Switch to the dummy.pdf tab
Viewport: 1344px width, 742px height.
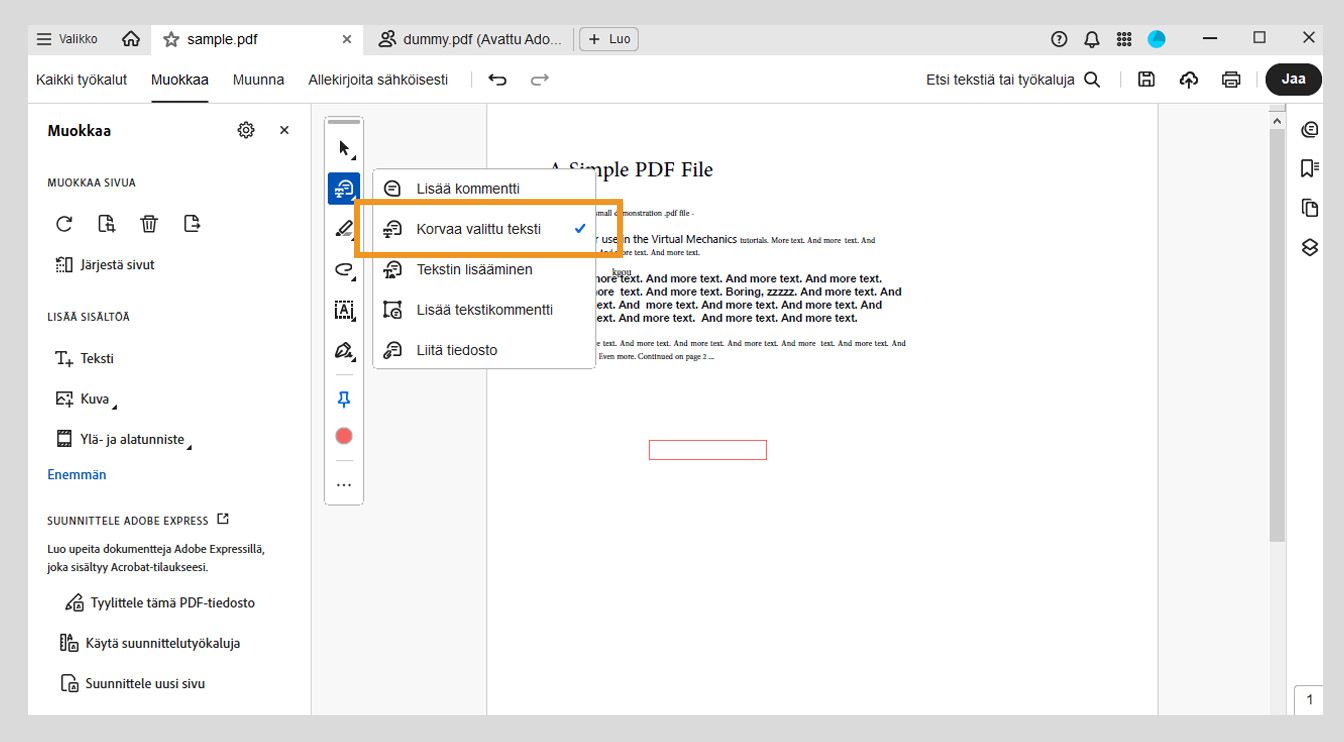coord(469,39)
